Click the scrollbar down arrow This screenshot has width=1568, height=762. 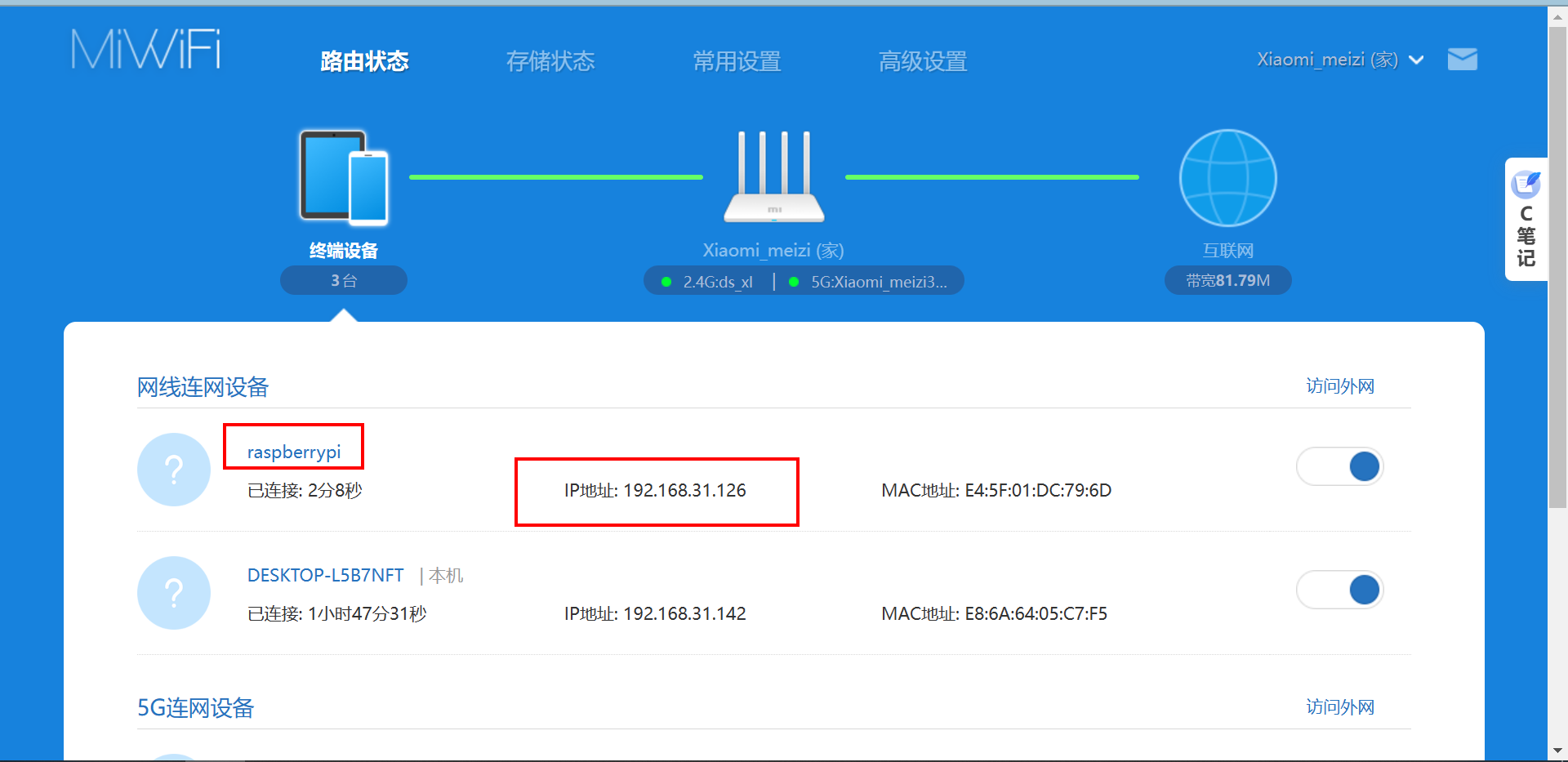click(x=1557, y=751)
